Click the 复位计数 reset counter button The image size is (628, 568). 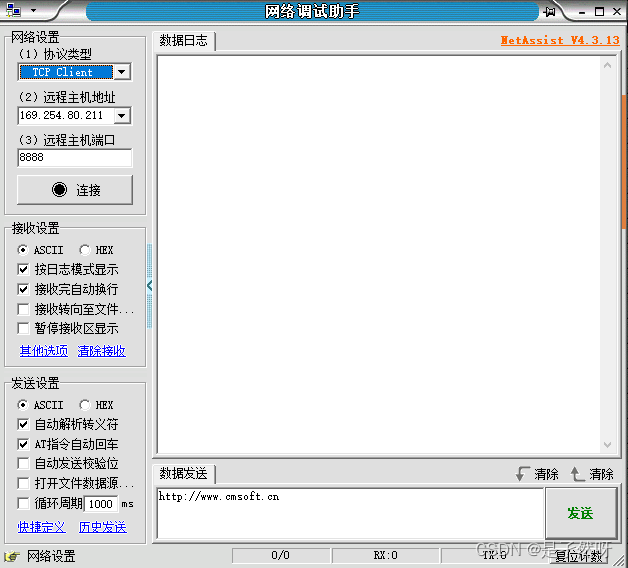579,556
